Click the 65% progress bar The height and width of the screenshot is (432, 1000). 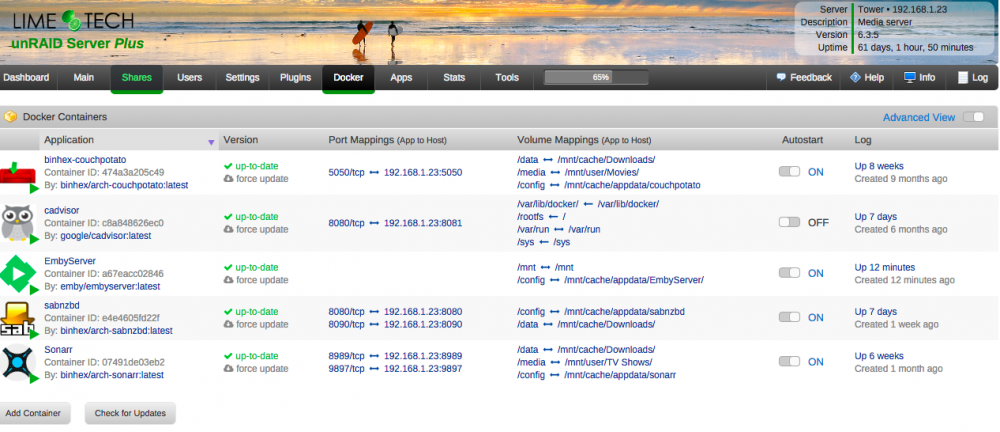pyautogui.click(x=596, y=77)
